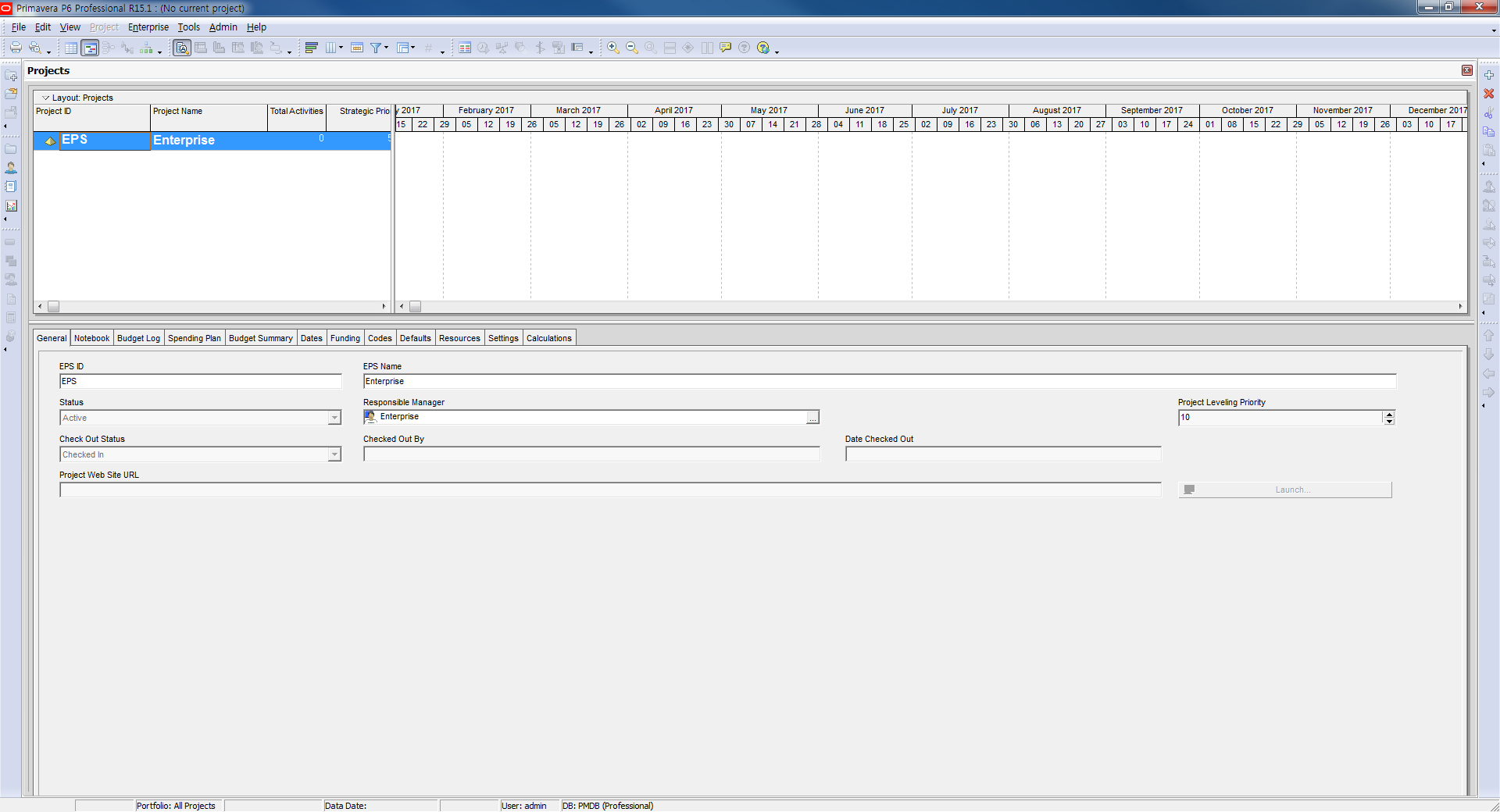Open the File menu
This screenshot has width=1500, height=812.
19,27
